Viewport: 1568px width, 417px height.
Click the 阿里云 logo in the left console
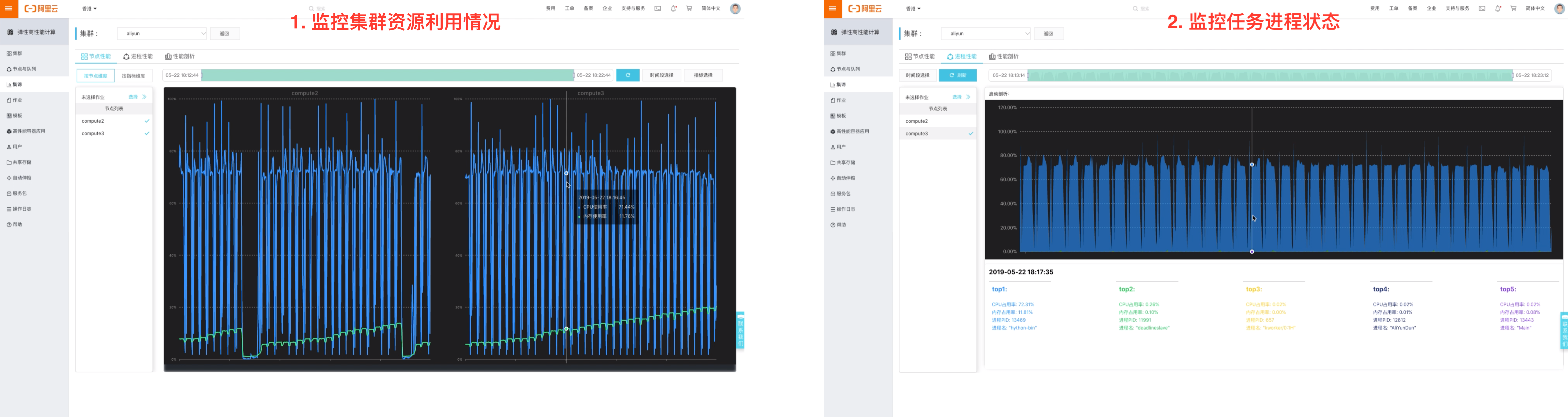tap(41, 9)
